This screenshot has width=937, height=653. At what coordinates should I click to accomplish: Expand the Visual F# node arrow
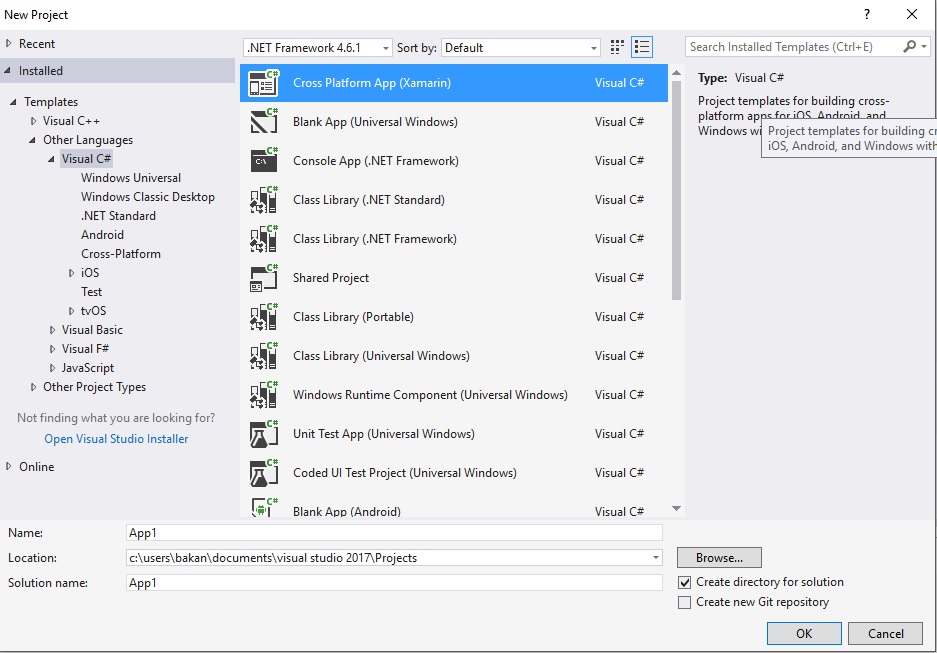click(x=52, y=349)
